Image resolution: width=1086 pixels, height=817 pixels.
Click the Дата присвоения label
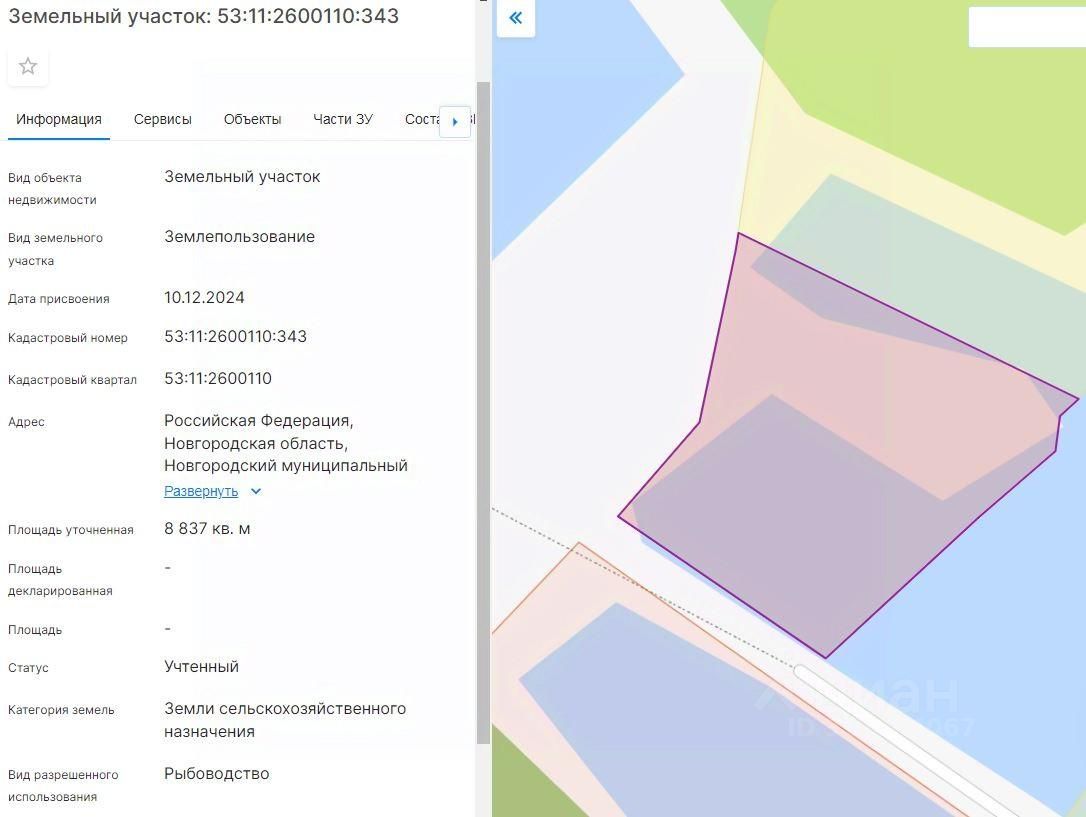coord(59,299)
